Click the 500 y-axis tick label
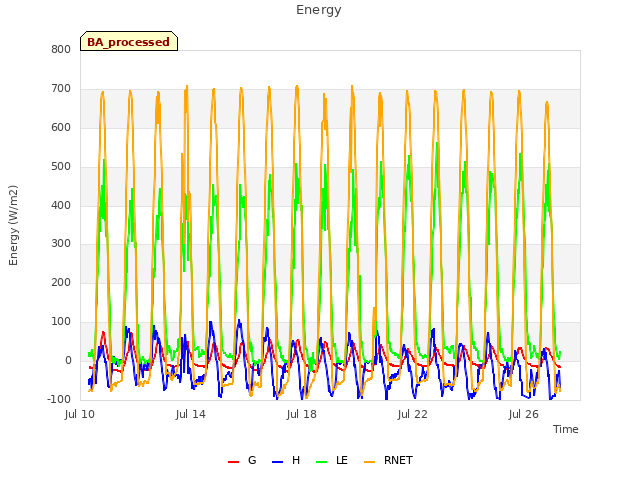640x480 pixels. click(x=61, y=167)
